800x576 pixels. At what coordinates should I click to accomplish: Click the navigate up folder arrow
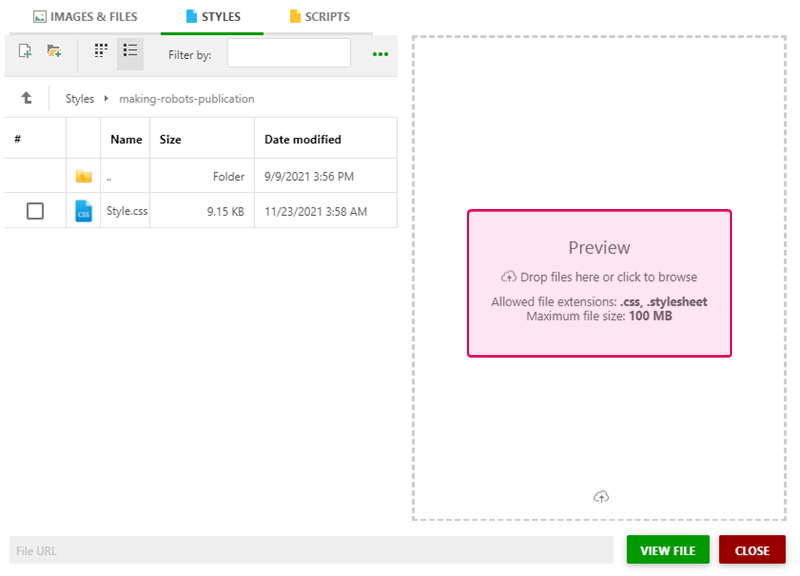point(25,97)
